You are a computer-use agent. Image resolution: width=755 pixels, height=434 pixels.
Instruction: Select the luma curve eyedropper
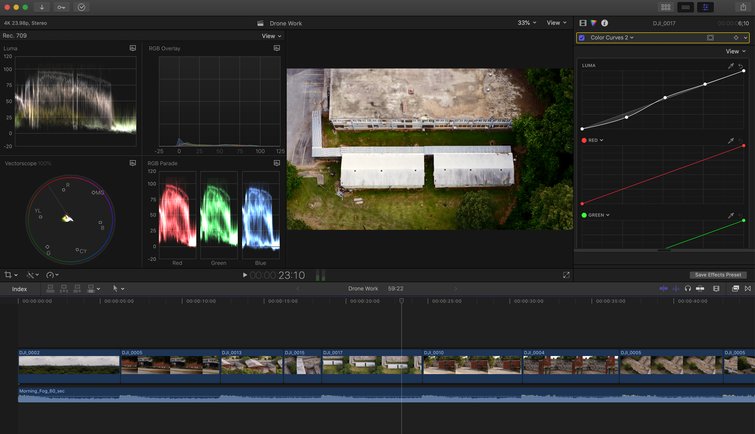730,66
